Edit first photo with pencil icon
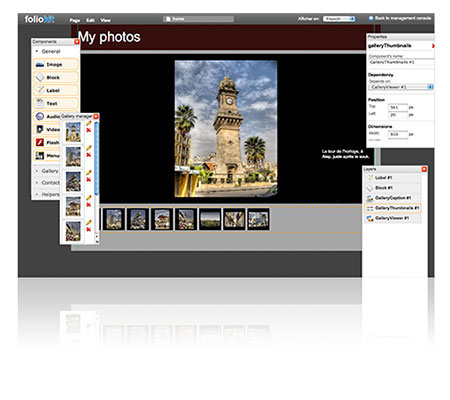The height and width of the screenshot is (400, 450). pos(89,123)
